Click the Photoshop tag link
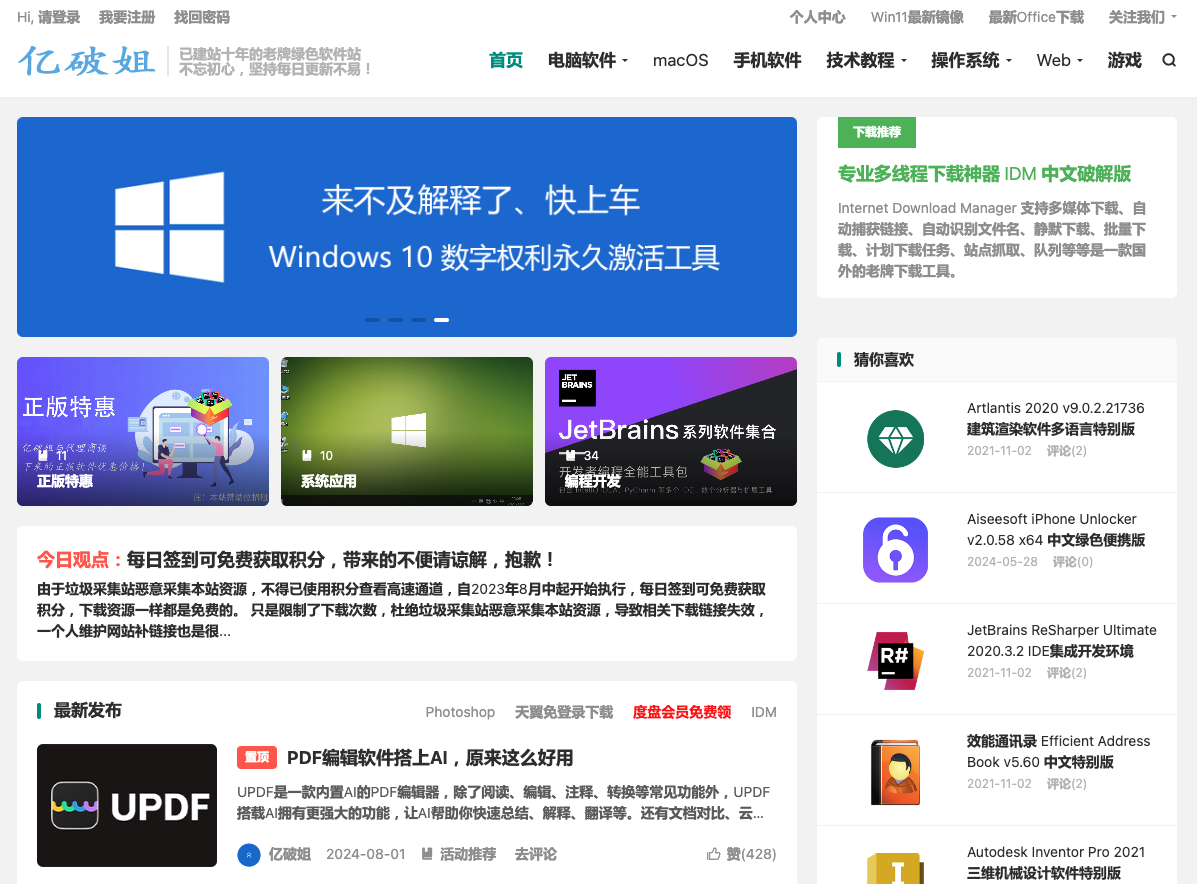Screen dimensions: 1197x884 (x=460, y=712)
